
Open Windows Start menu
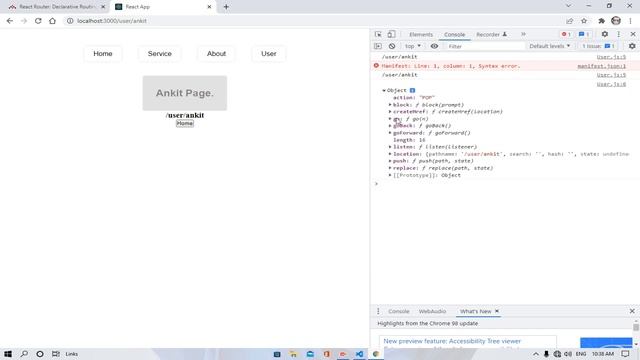[x=8, y=354]
